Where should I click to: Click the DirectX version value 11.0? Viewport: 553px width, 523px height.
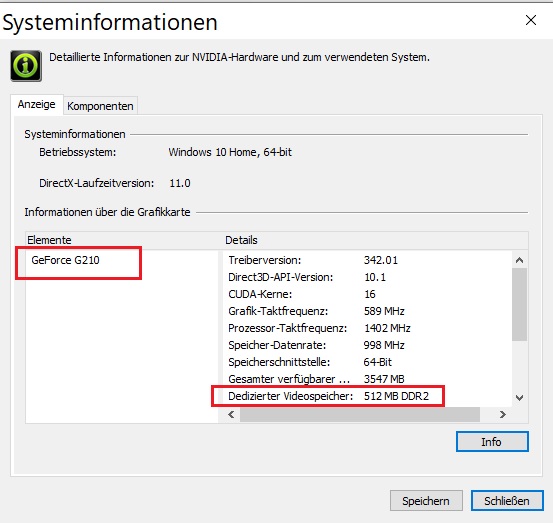180,183
